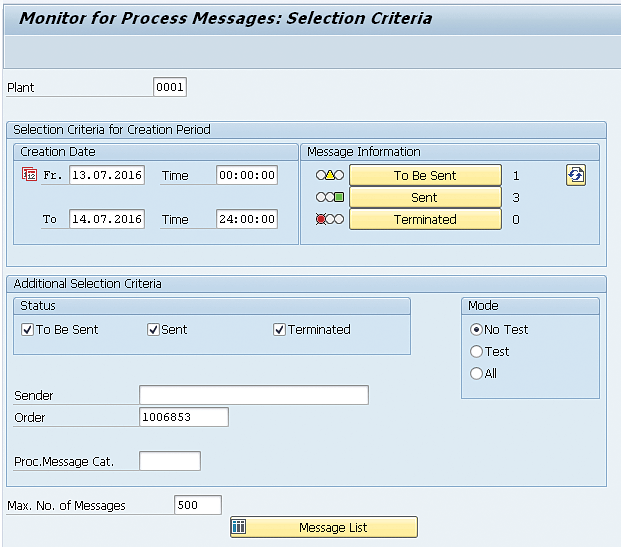Click the list icon on Message List button
The height and width of the screenshot is (547, 621).
click(x=239, y=527)
